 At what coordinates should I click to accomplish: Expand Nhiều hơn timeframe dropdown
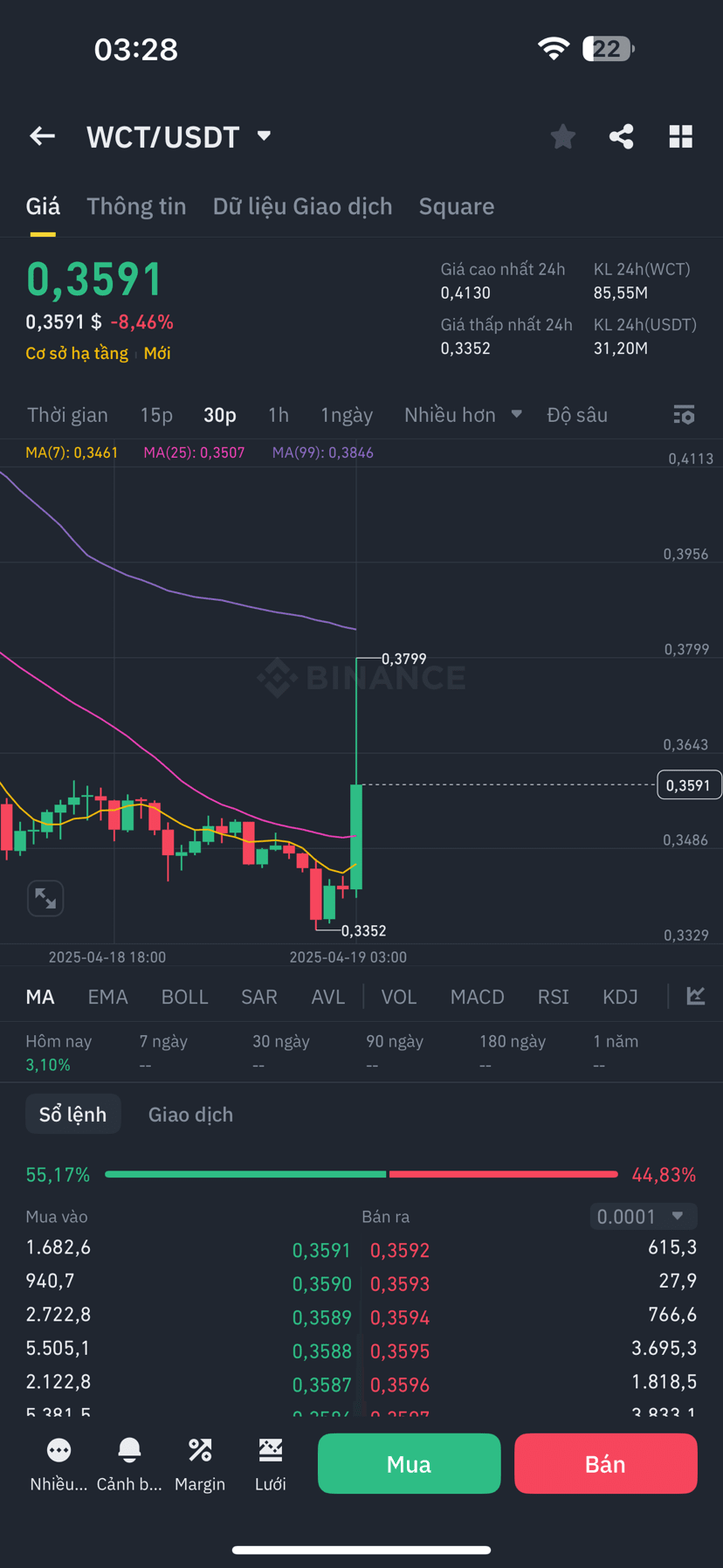[463, 415]
